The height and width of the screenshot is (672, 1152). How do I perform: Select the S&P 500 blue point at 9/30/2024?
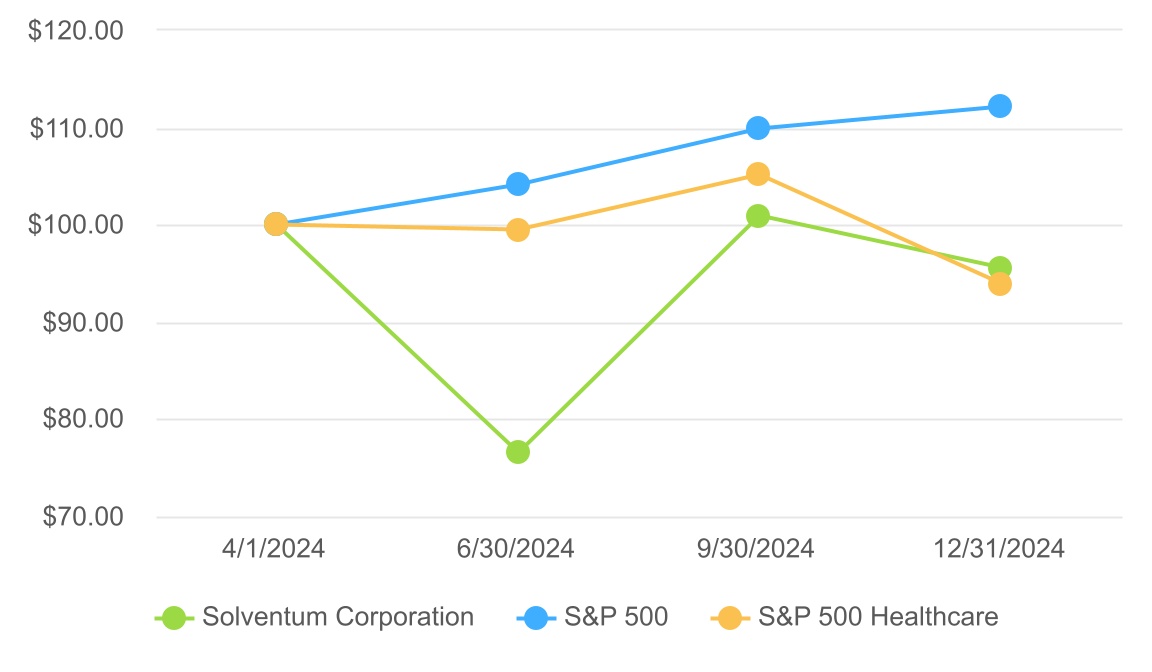(758, 128)
